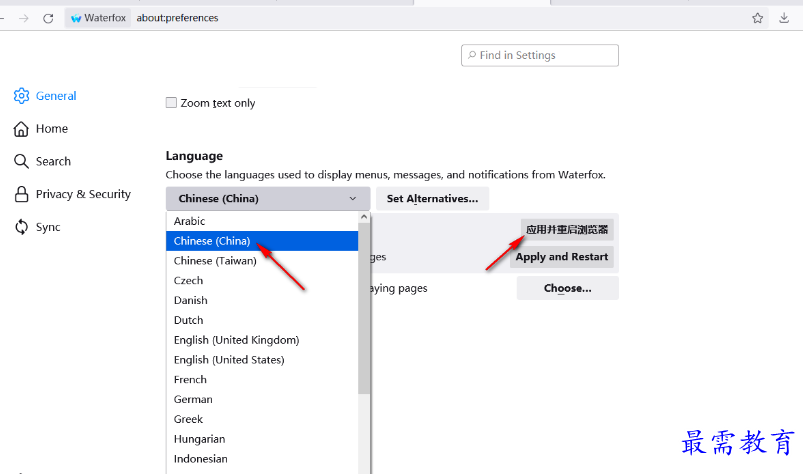Select Hungarian language option
803x474 pixels.
pos(262,439)
